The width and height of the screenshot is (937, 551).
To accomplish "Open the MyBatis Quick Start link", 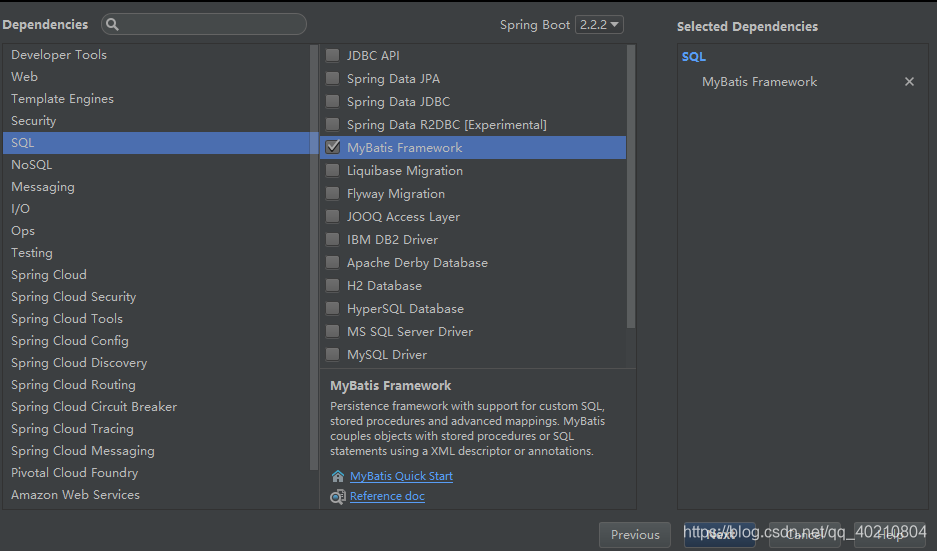I will pyautogui.click(x=401, y=476).
